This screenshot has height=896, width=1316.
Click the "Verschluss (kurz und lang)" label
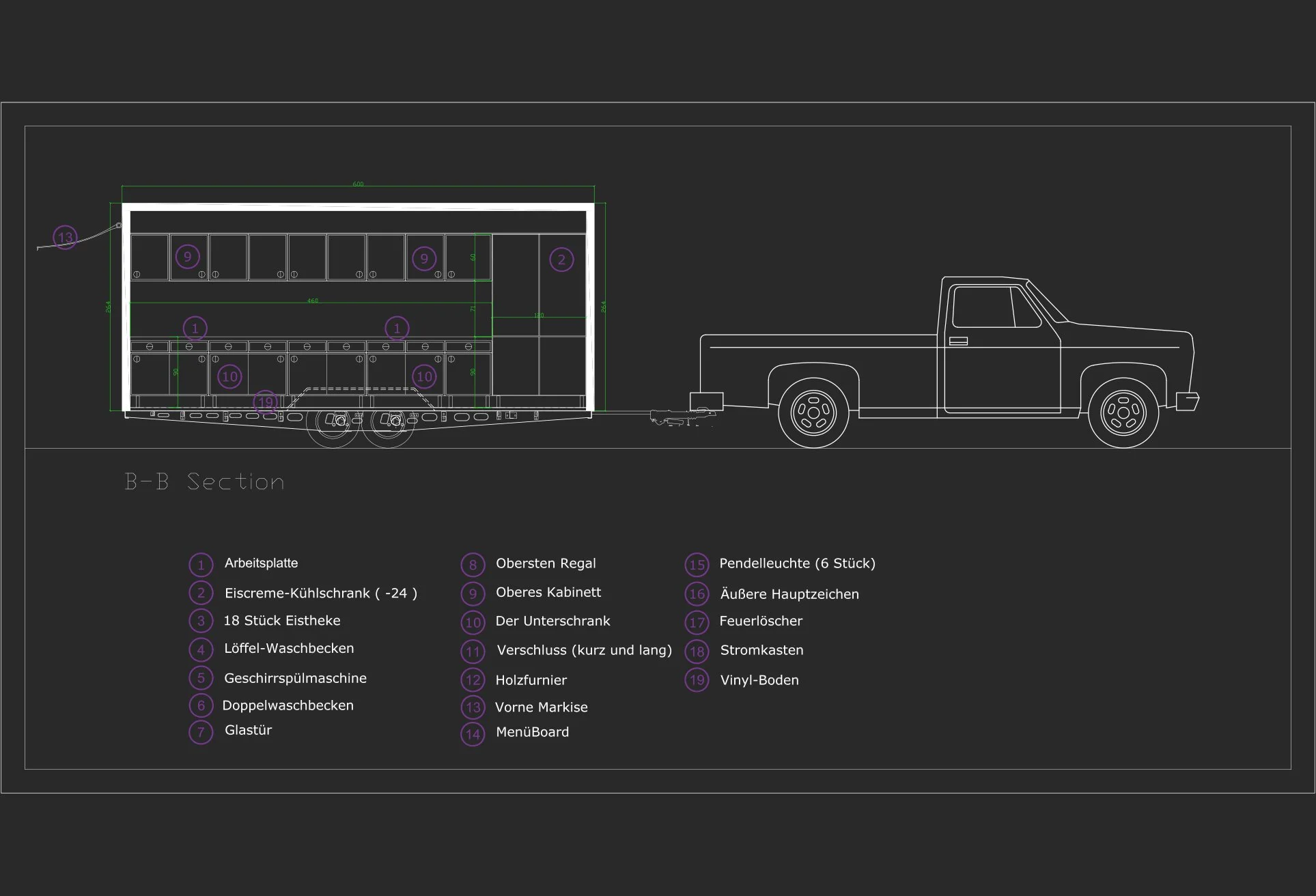584,650
